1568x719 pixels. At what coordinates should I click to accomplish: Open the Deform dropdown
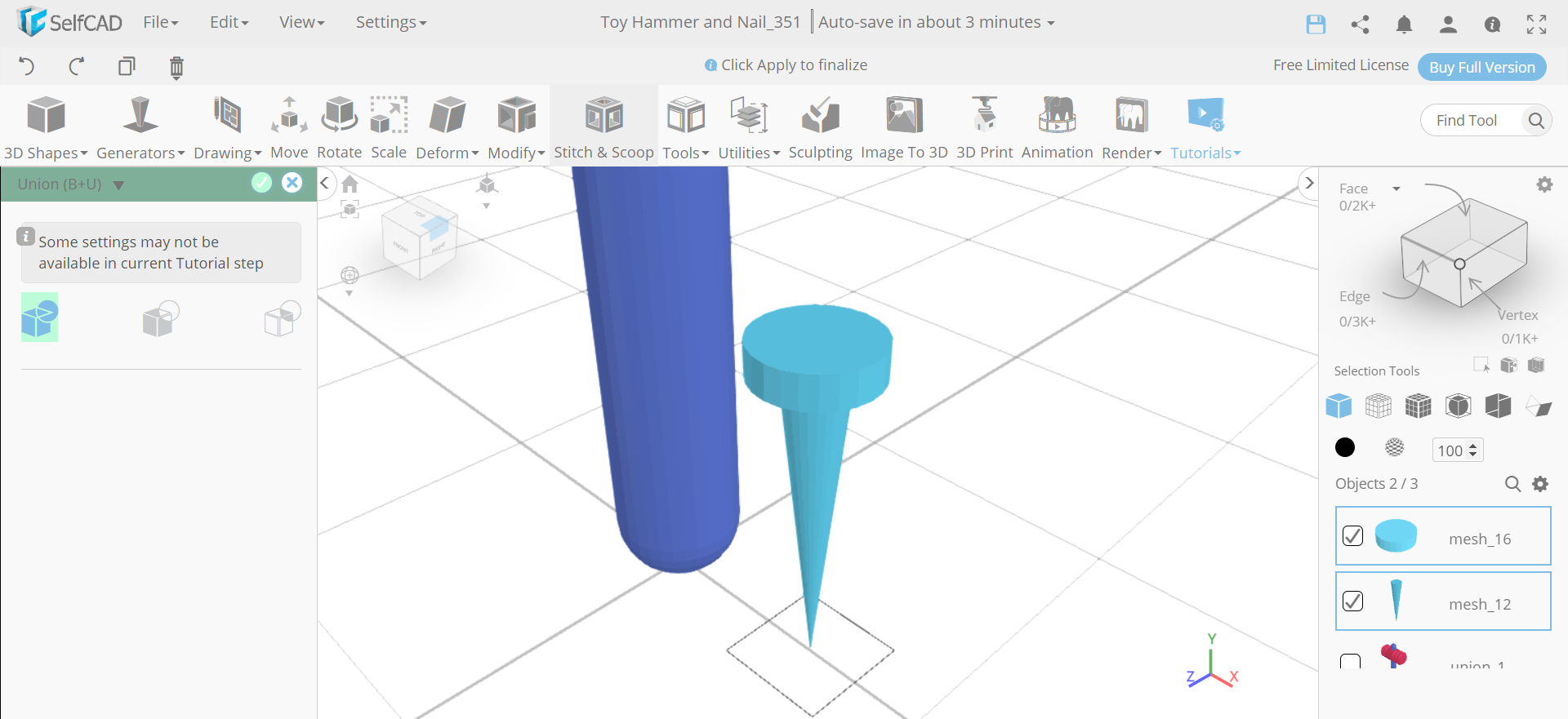click(x=448, y=128)
